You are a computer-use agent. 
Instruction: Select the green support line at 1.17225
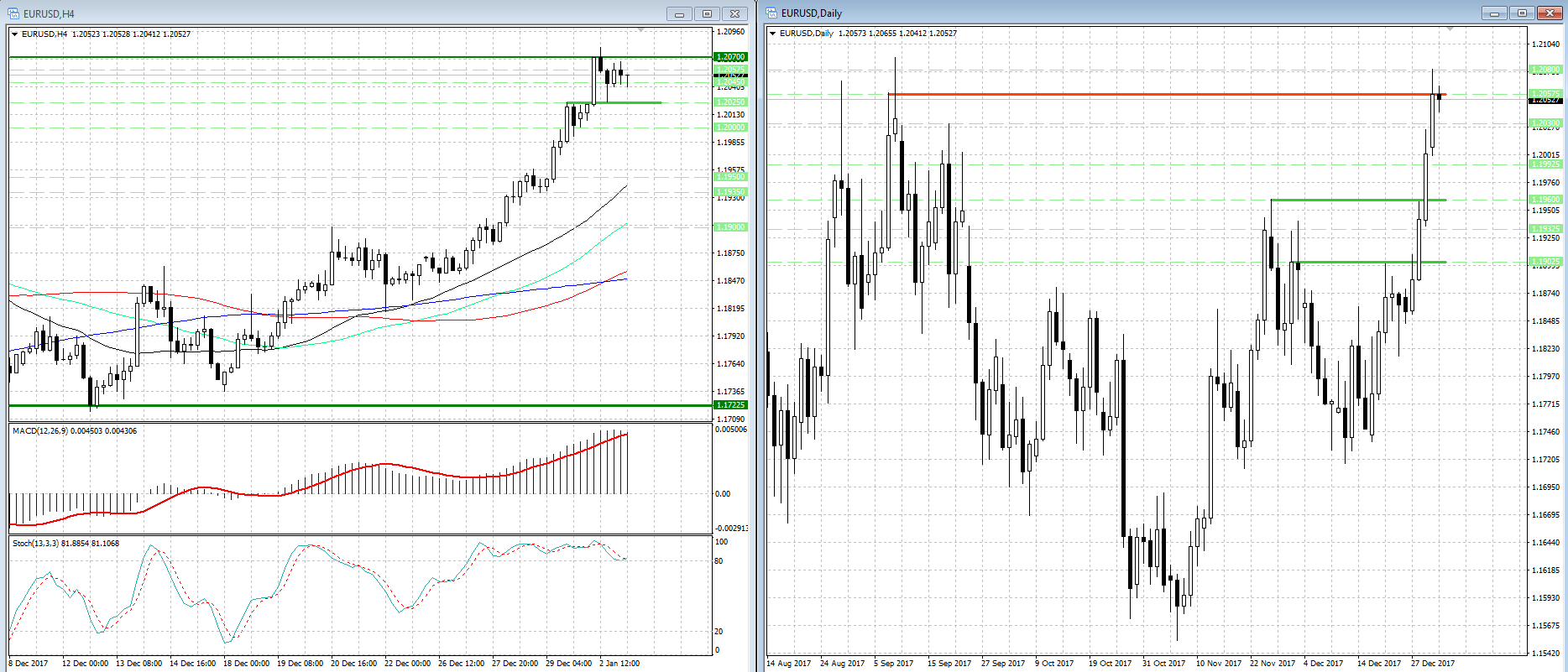pyautogui.click(x=360, y=405)
